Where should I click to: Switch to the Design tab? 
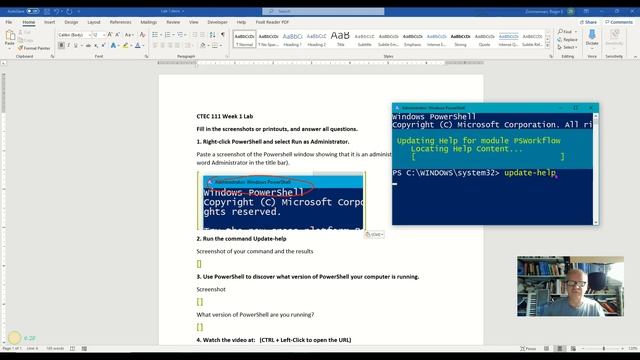(x=71, y=22)
